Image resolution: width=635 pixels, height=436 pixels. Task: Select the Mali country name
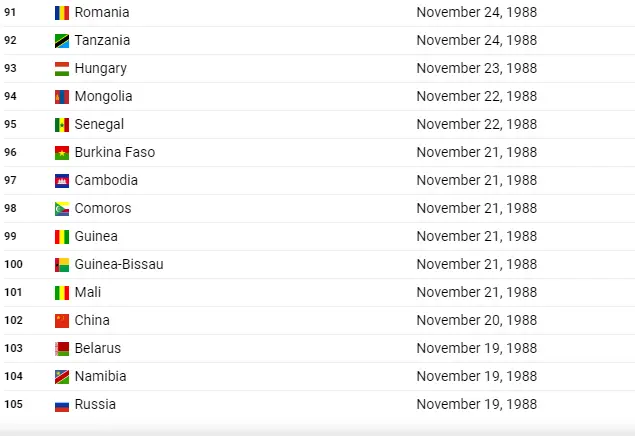[88, 292]
